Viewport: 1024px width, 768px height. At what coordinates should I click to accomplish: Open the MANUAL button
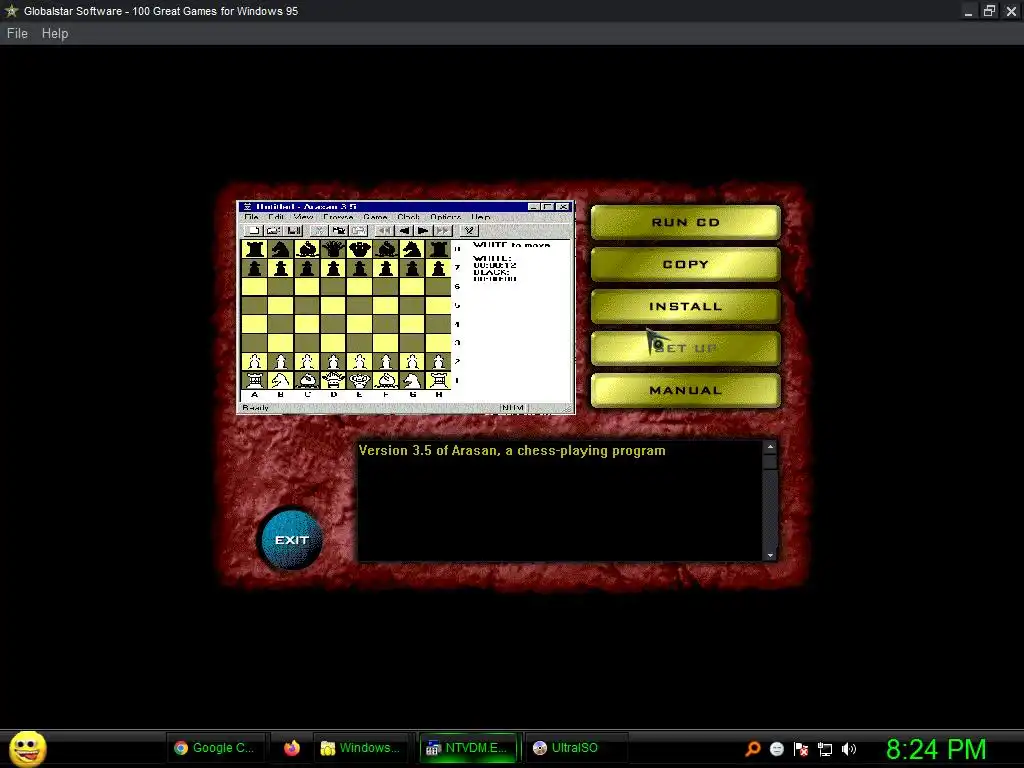[685, 390]
